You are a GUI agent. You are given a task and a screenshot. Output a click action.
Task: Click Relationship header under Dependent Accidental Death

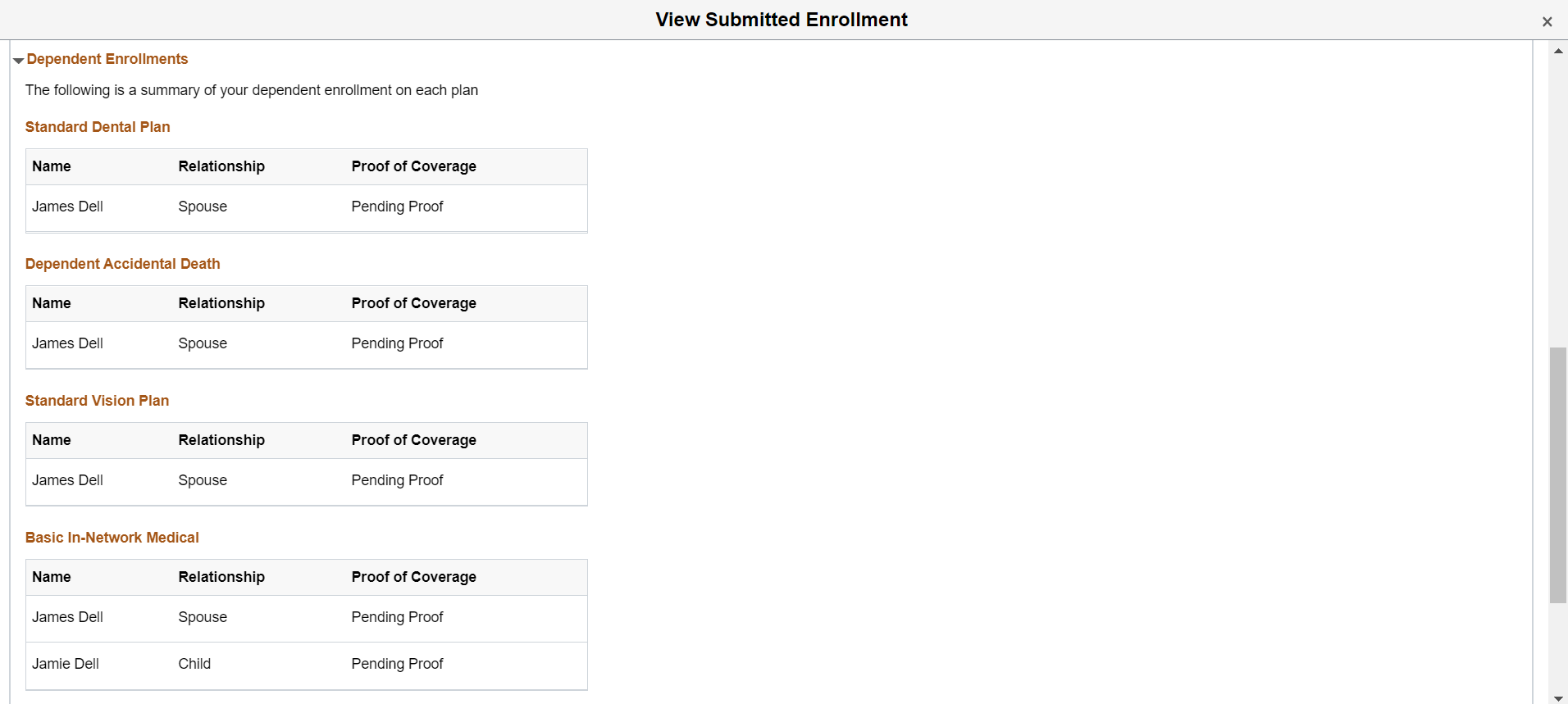221,303
